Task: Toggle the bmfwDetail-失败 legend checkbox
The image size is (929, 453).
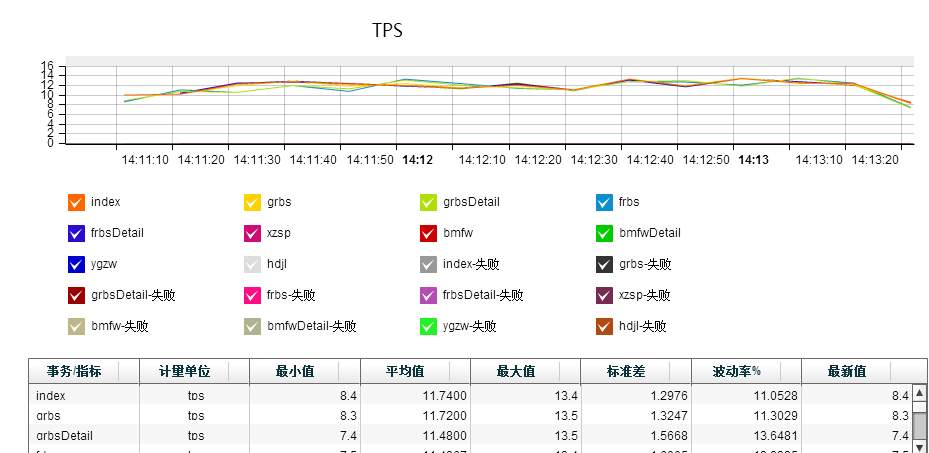Action: click(x=252, y=326)
